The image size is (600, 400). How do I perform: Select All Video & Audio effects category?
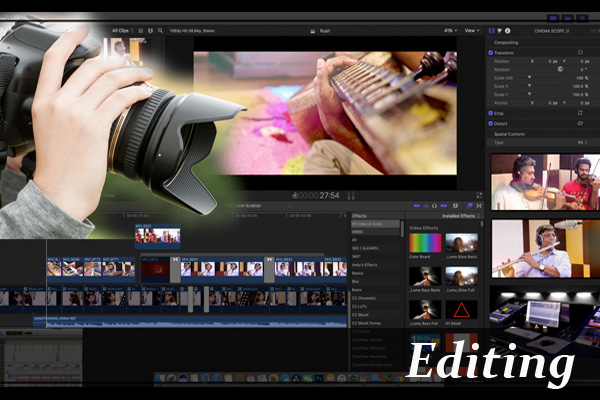point(375,224)
